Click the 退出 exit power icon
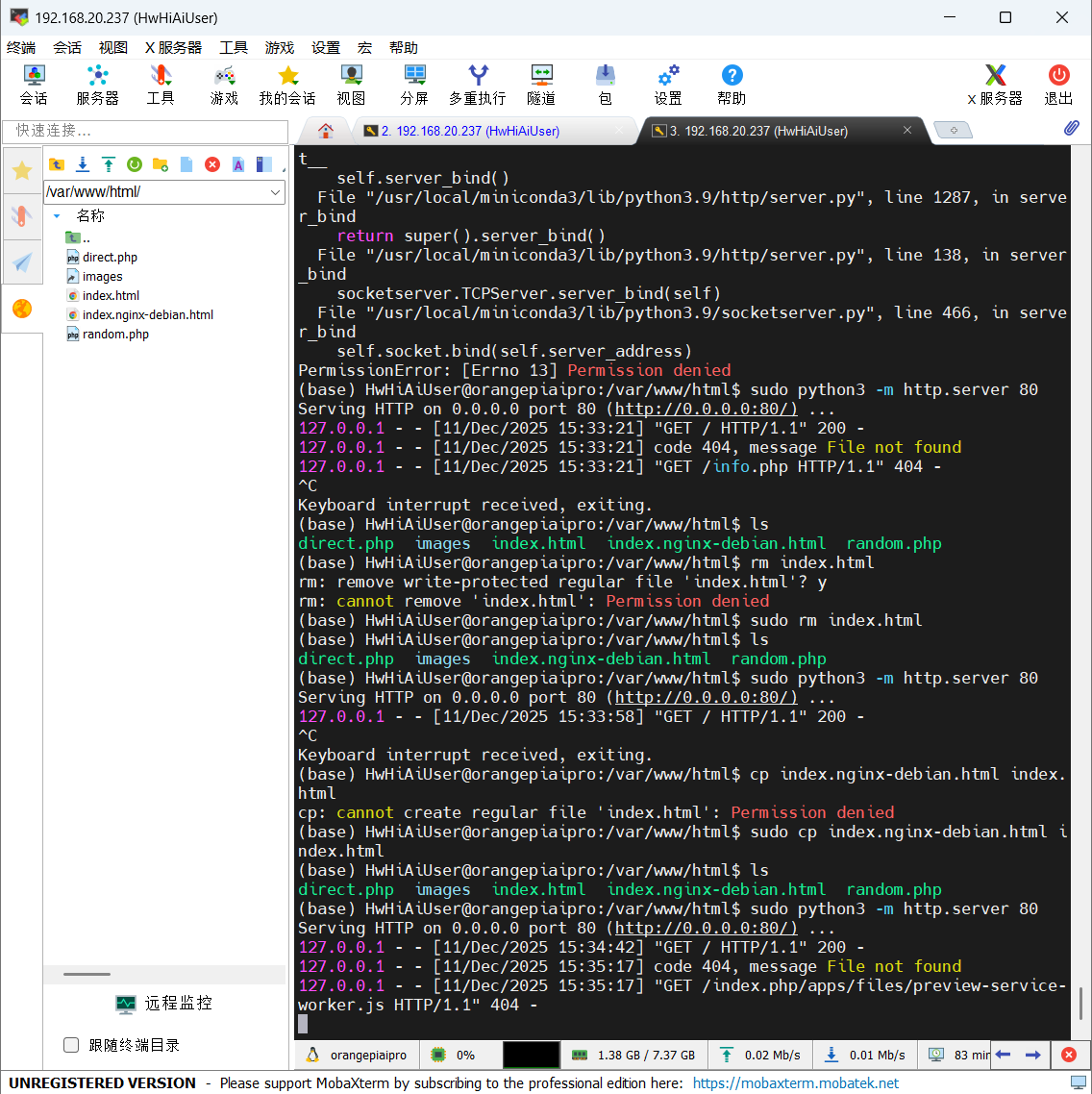Viewport: 1092px width, 1094px height. [x=1058, y=86]
